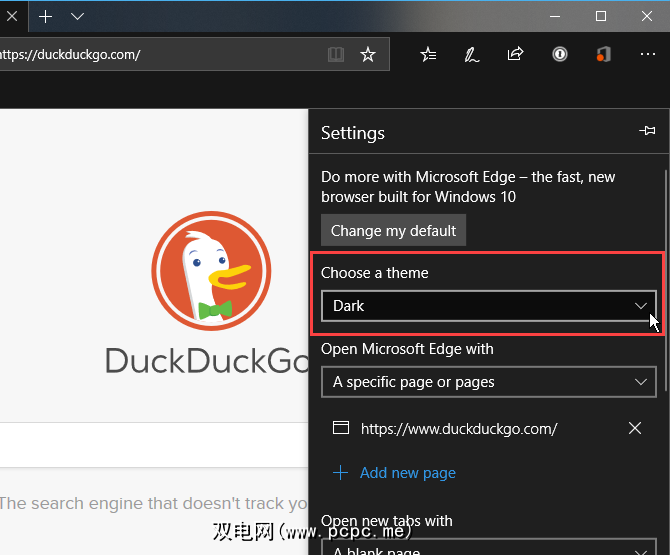
Task: Open the Settings and more ellipsis menu
Action: pyautogui.click(x=647, y=55)
